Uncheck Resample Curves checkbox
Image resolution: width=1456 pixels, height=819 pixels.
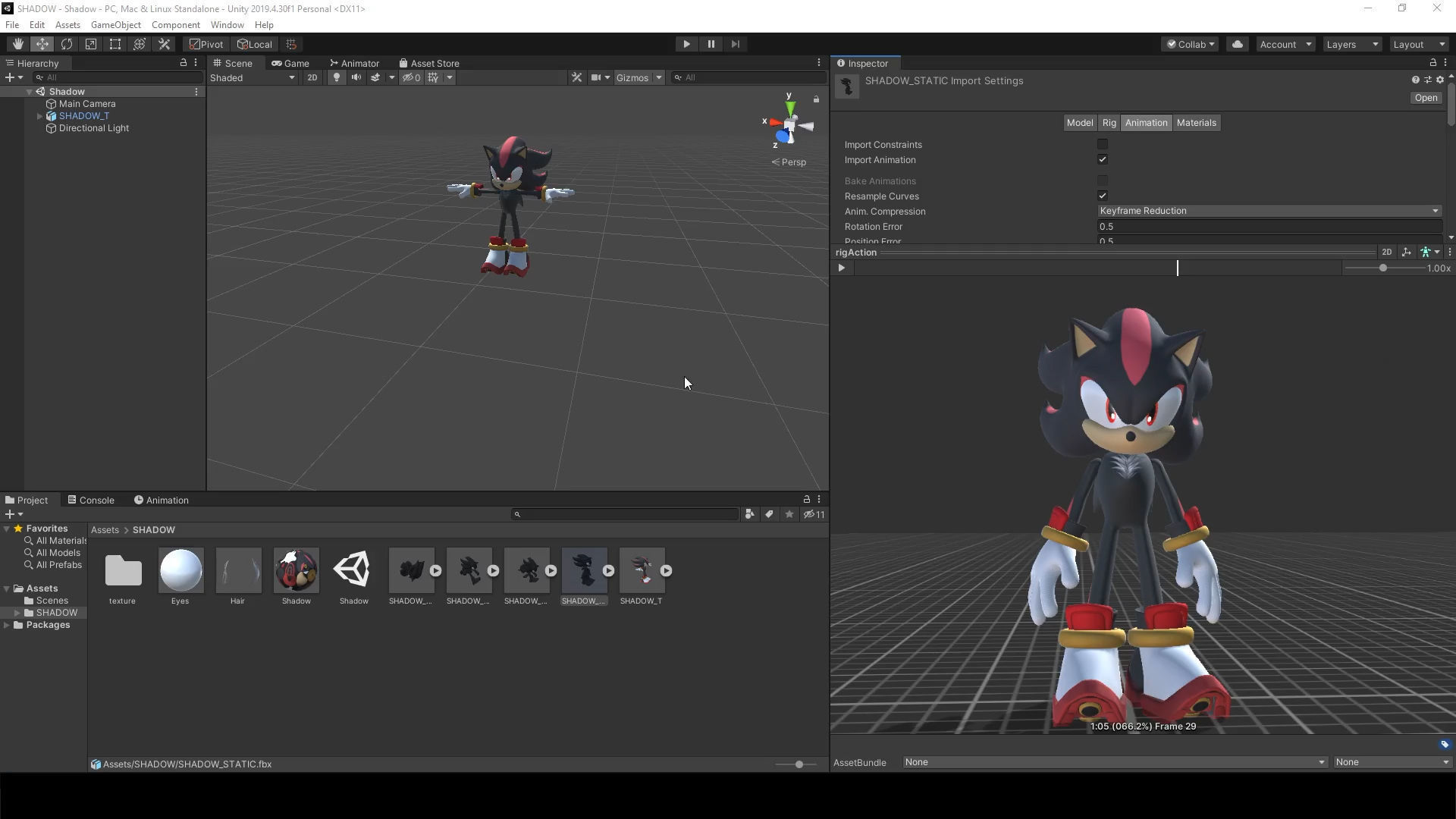(1103, 196)
